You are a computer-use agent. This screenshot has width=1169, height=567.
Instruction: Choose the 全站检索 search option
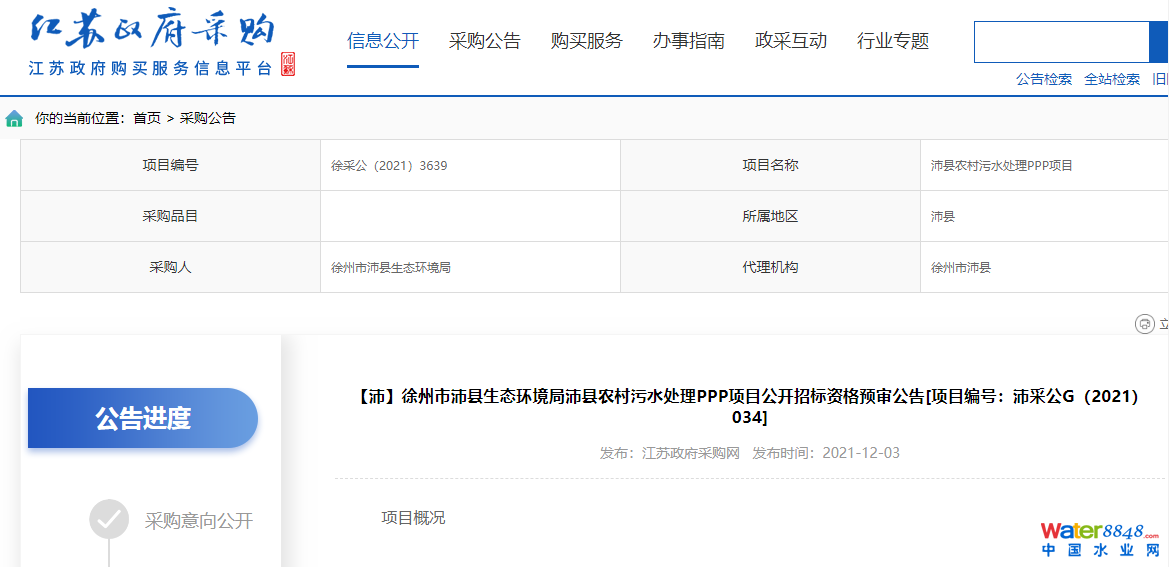click(1112, 79)
